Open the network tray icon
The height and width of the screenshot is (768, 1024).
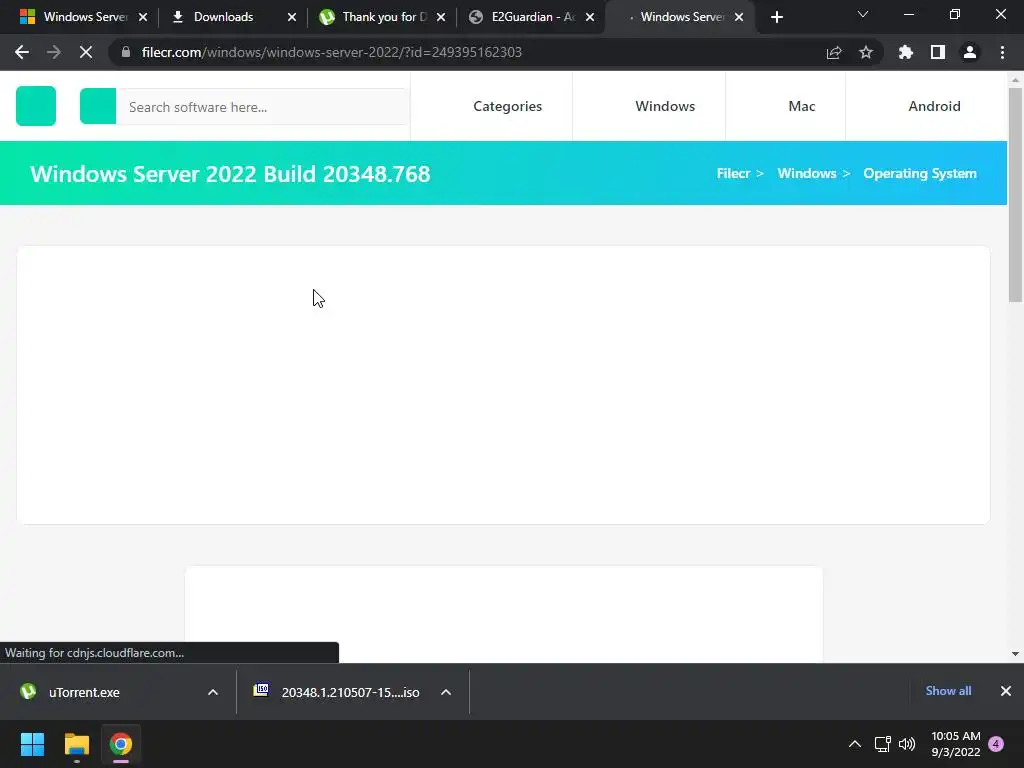882,744
